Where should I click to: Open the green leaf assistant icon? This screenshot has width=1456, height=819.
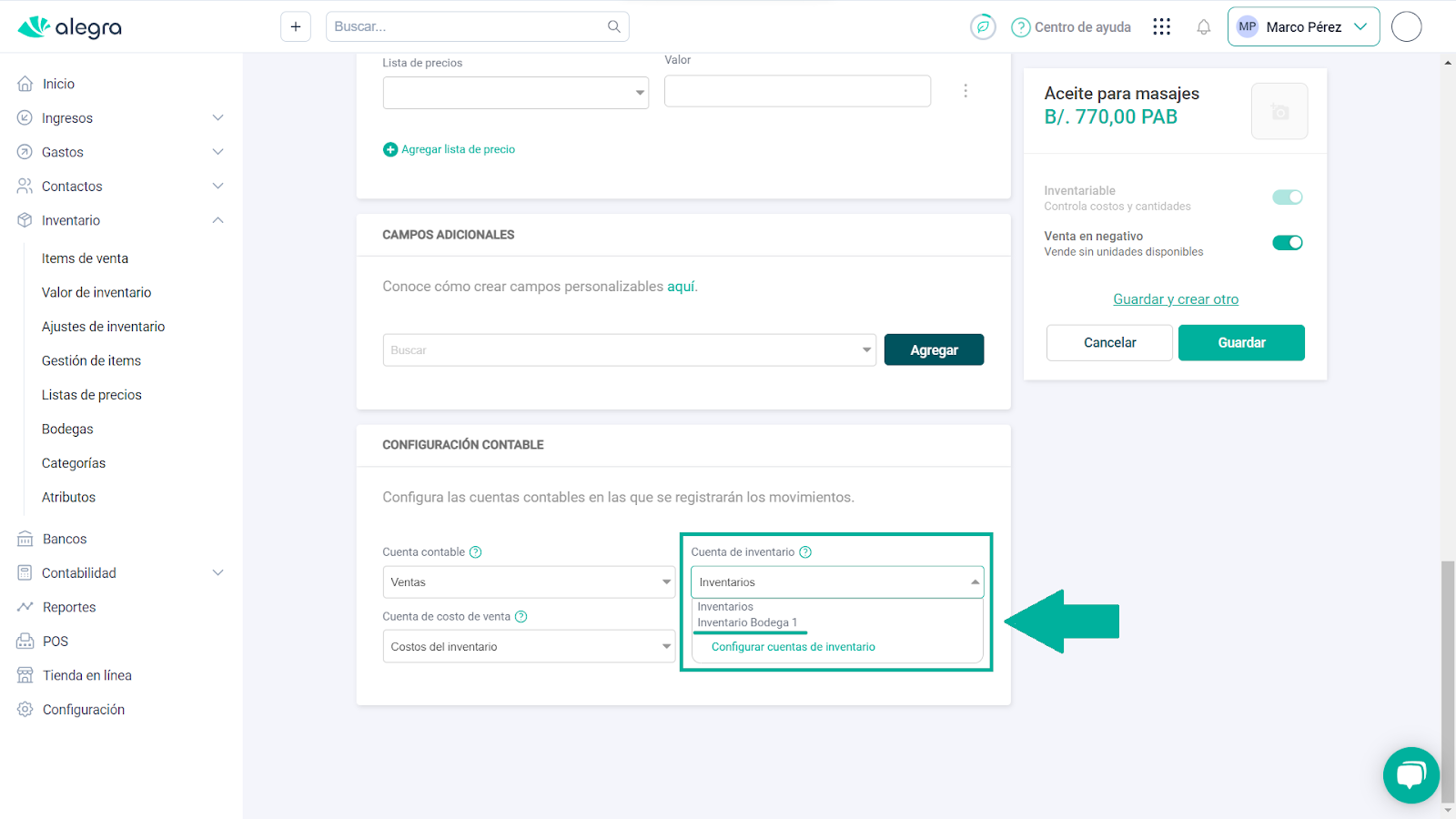[x=983, y=26]
